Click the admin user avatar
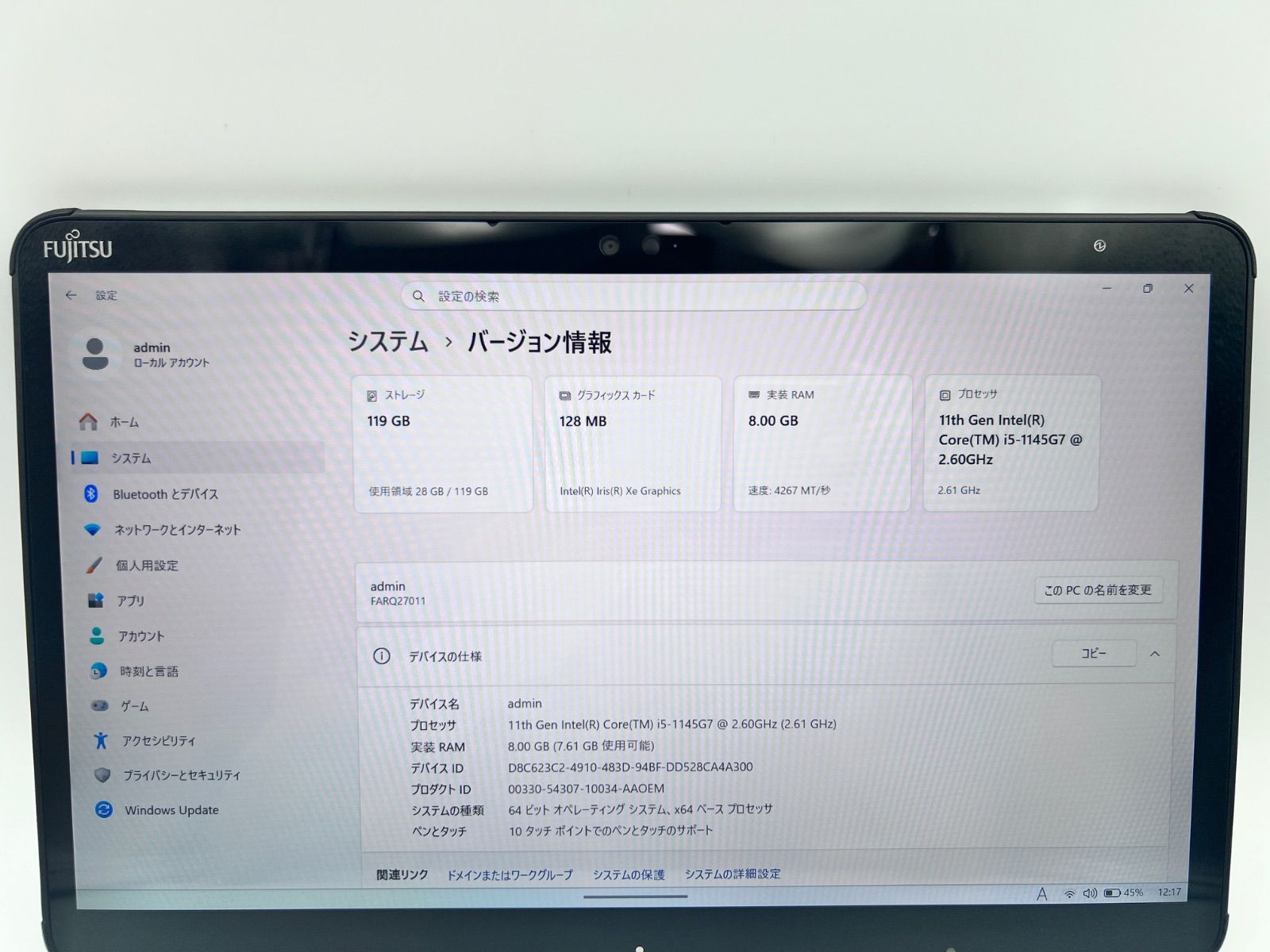The height and width of the screenshot is (952, 1270). (x=95, y=354)
